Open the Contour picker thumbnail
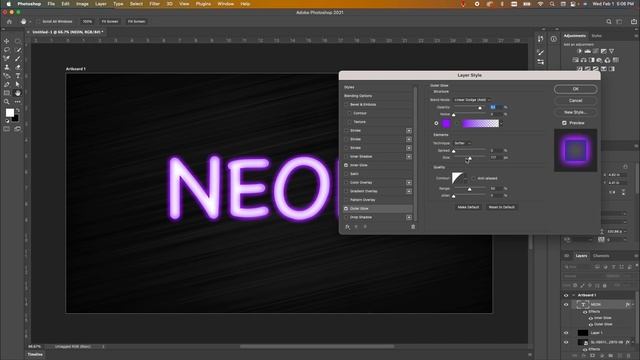 click(457, 178)
